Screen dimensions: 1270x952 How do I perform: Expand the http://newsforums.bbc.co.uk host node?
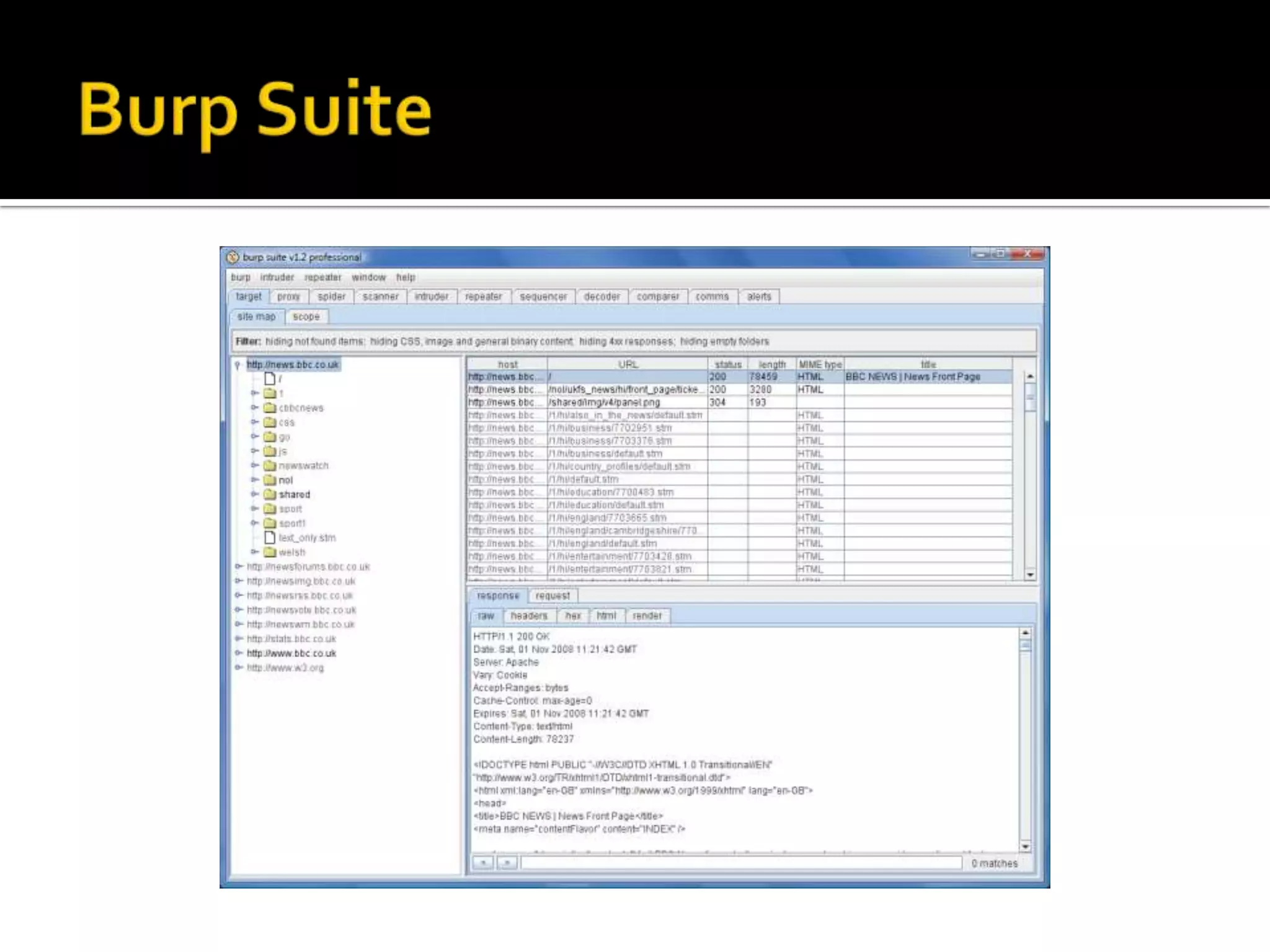(x=239, y=566)
